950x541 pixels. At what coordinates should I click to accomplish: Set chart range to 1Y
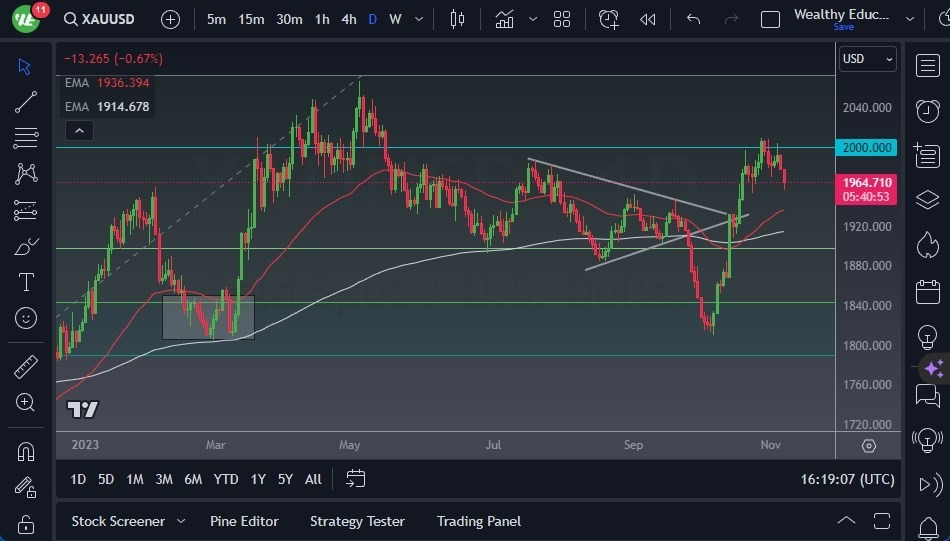tap(258, 479)
